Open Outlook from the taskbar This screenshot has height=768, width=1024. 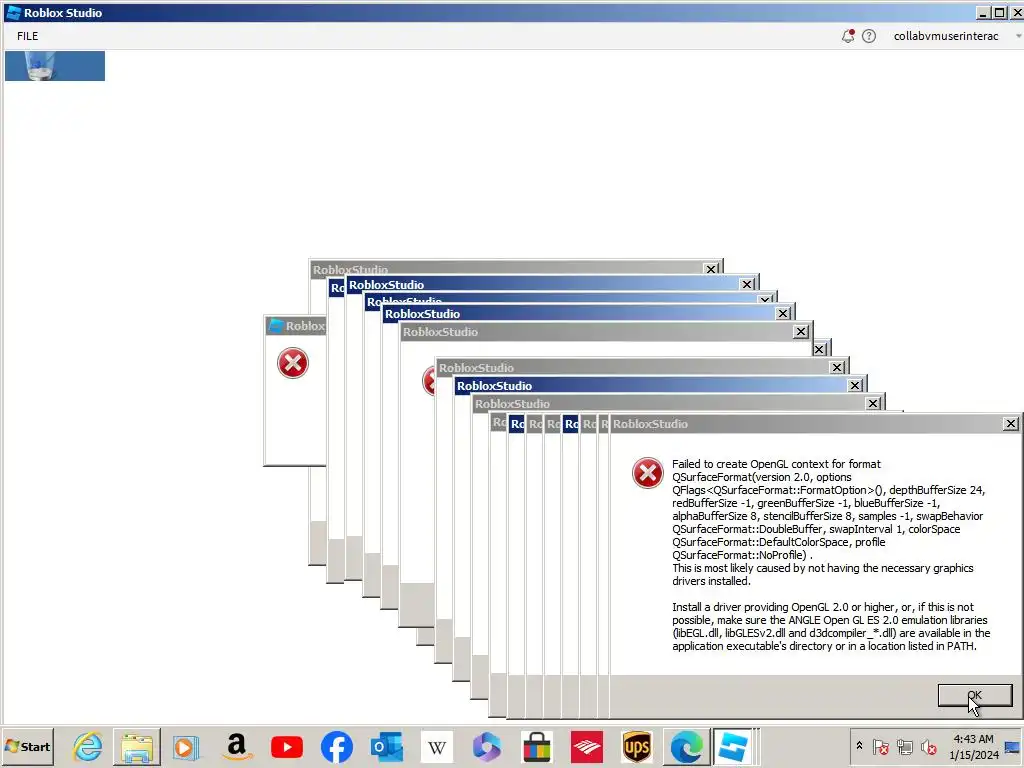pyautogui.click(x=387, y=746)
